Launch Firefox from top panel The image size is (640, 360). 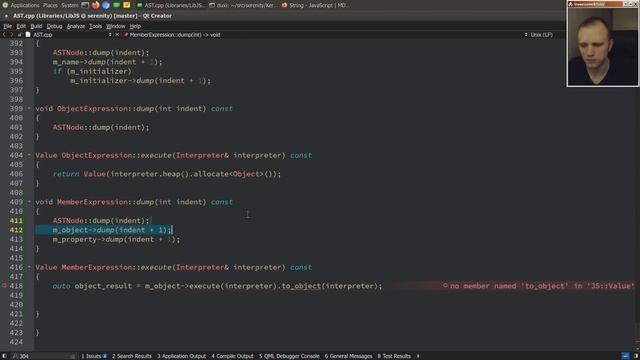click(x=96, y=5)
